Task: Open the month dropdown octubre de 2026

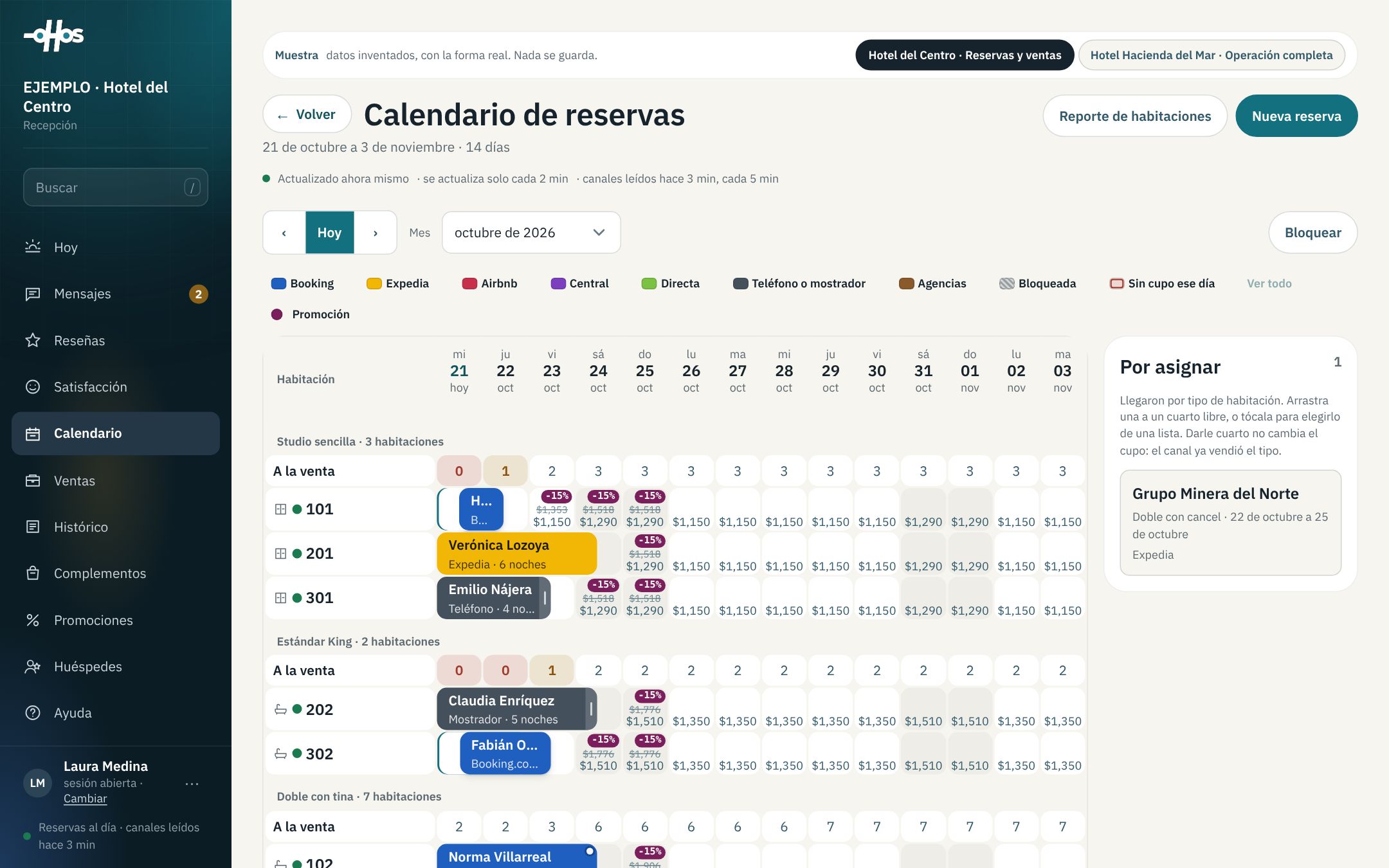Action: [531, 233]
